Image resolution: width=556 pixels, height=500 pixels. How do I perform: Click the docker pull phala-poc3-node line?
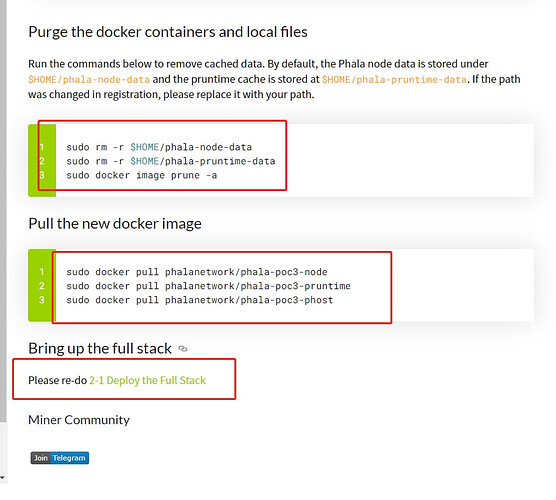[197, 272]
